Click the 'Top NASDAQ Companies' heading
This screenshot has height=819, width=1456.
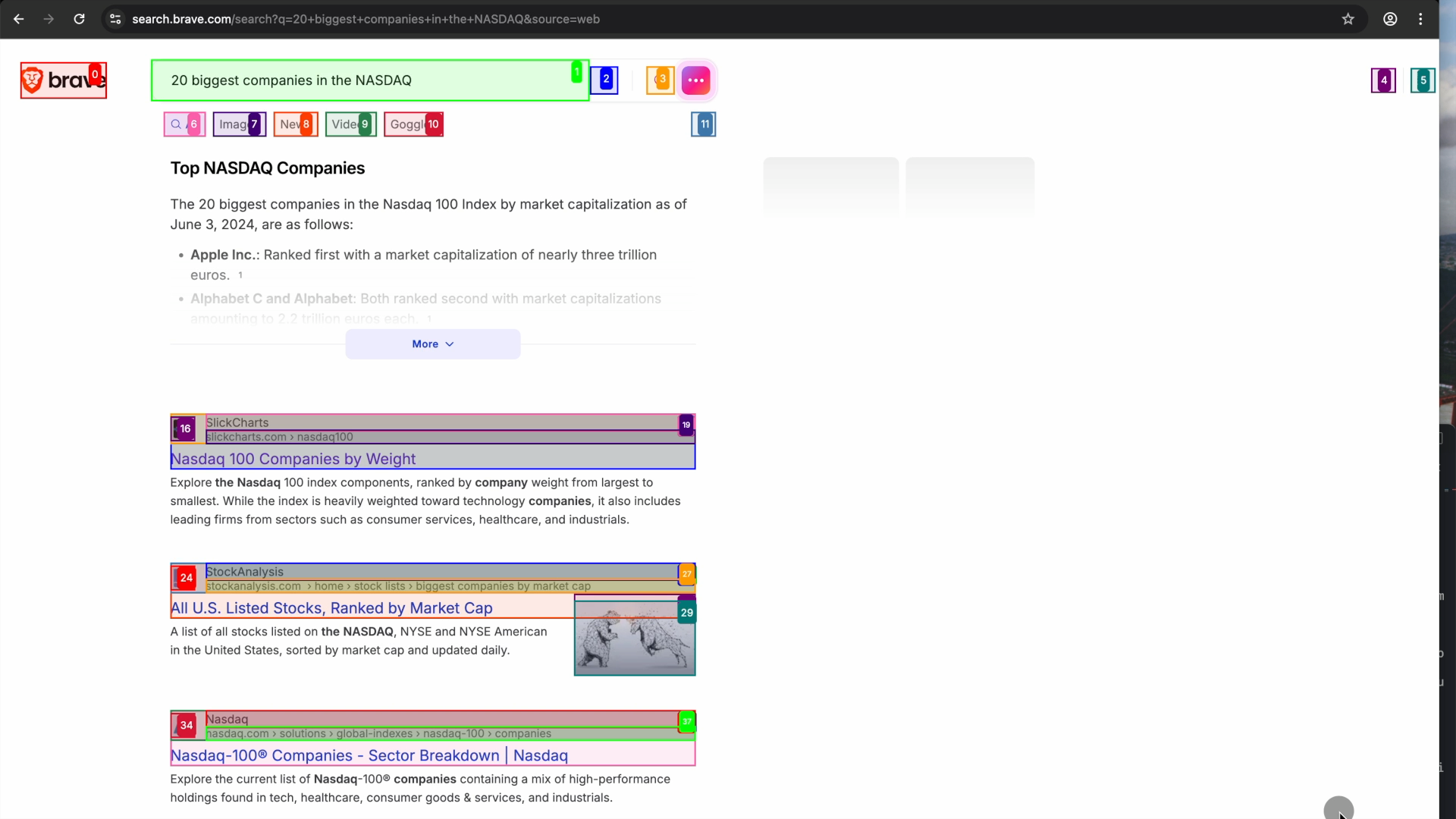[x=268, y=168]
